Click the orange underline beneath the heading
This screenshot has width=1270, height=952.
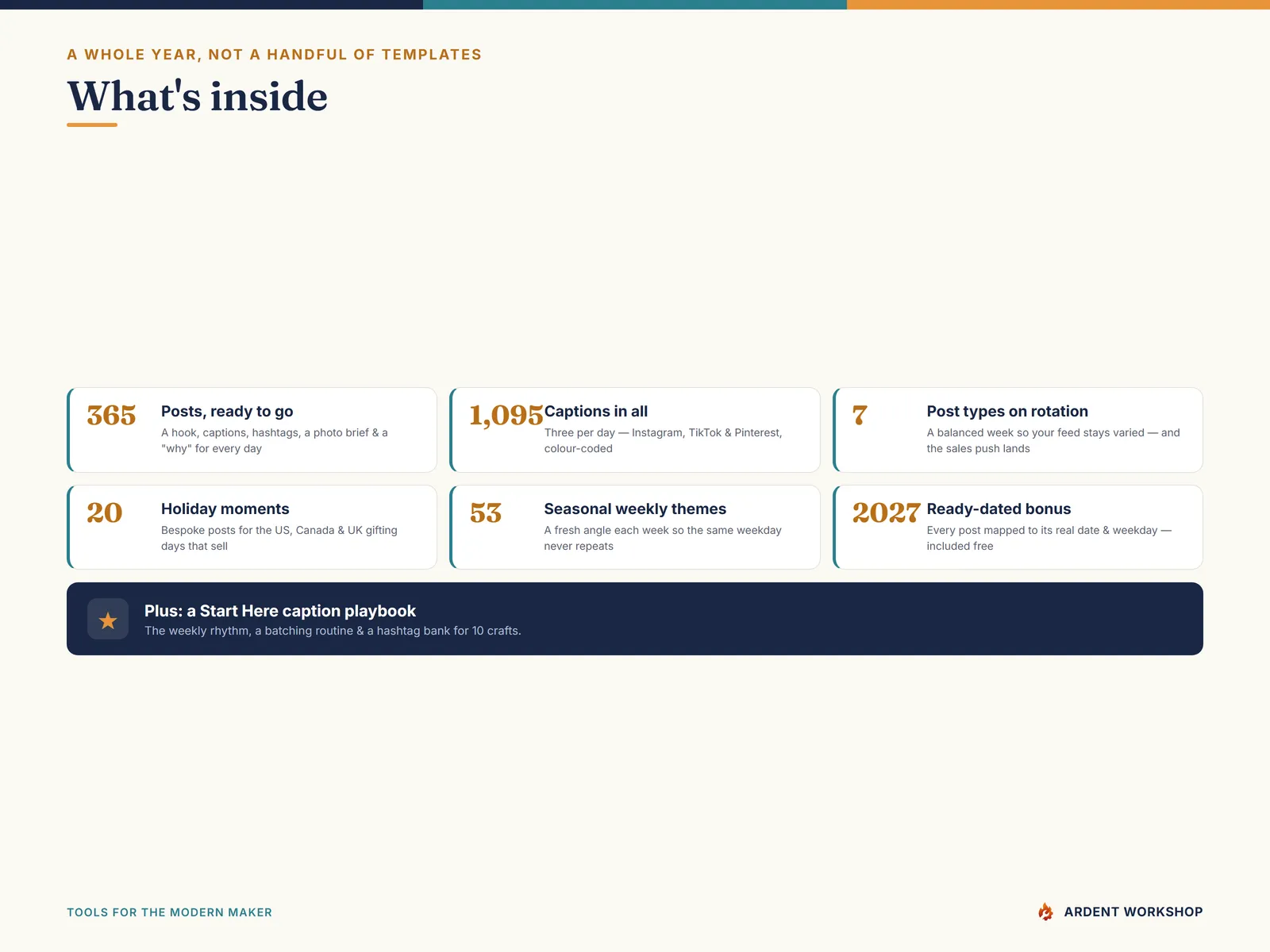[x=92, y=125]
